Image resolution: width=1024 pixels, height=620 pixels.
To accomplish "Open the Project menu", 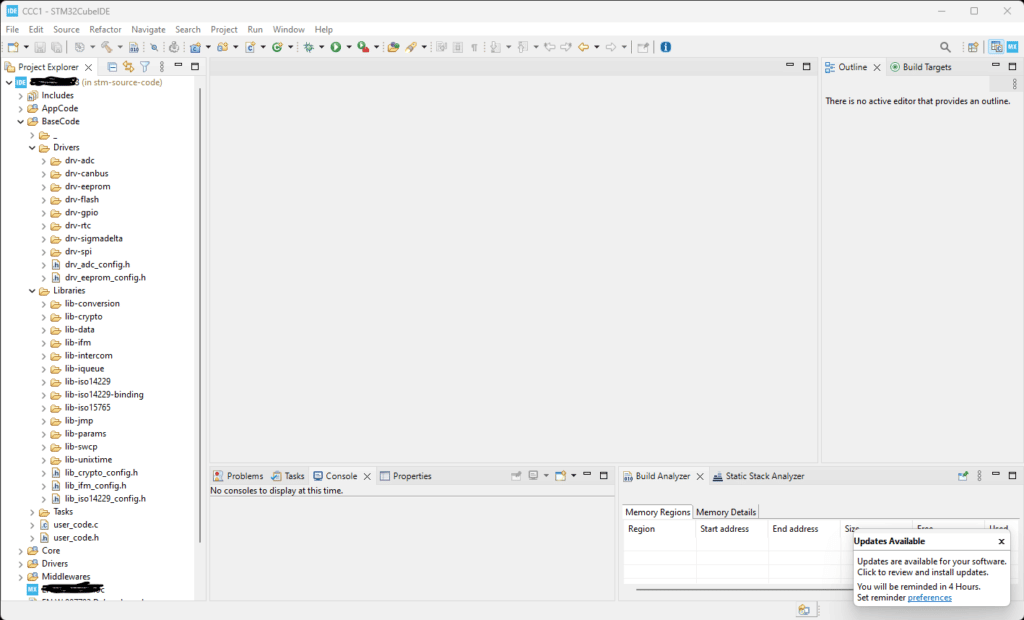I will tap(224, 29).
